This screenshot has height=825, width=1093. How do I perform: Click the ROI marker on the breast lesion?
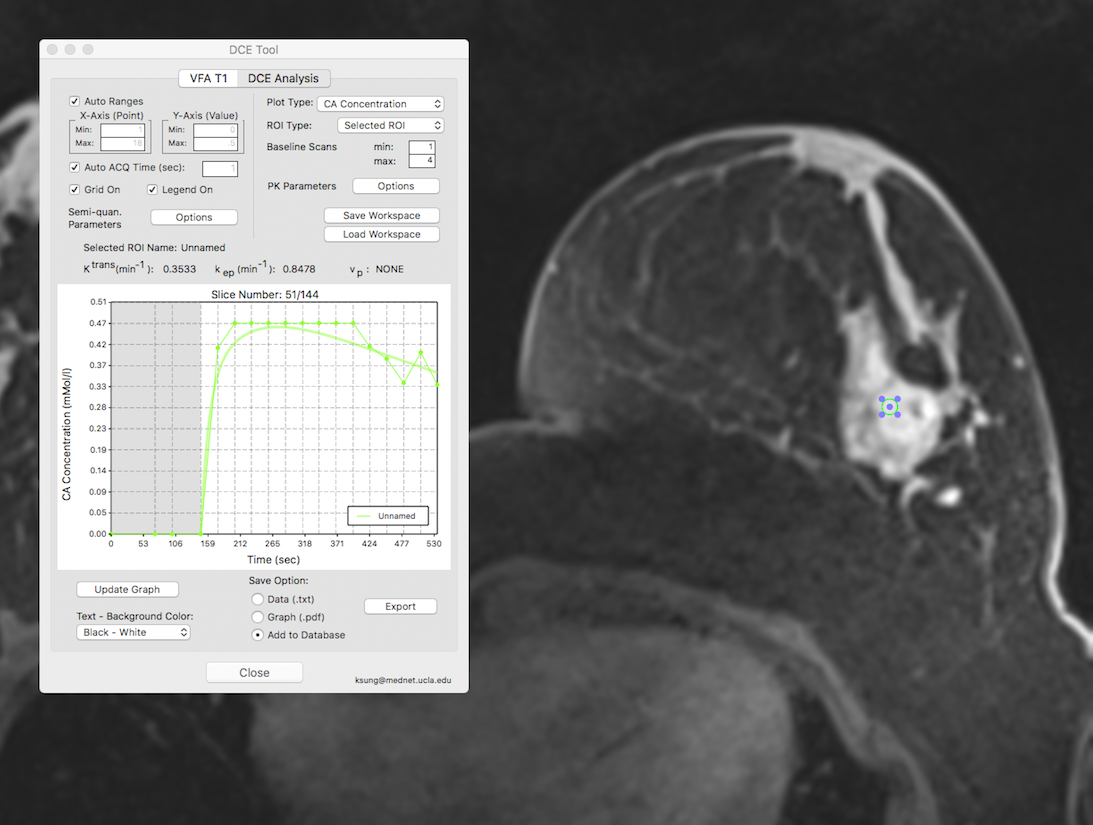[889, 406]
